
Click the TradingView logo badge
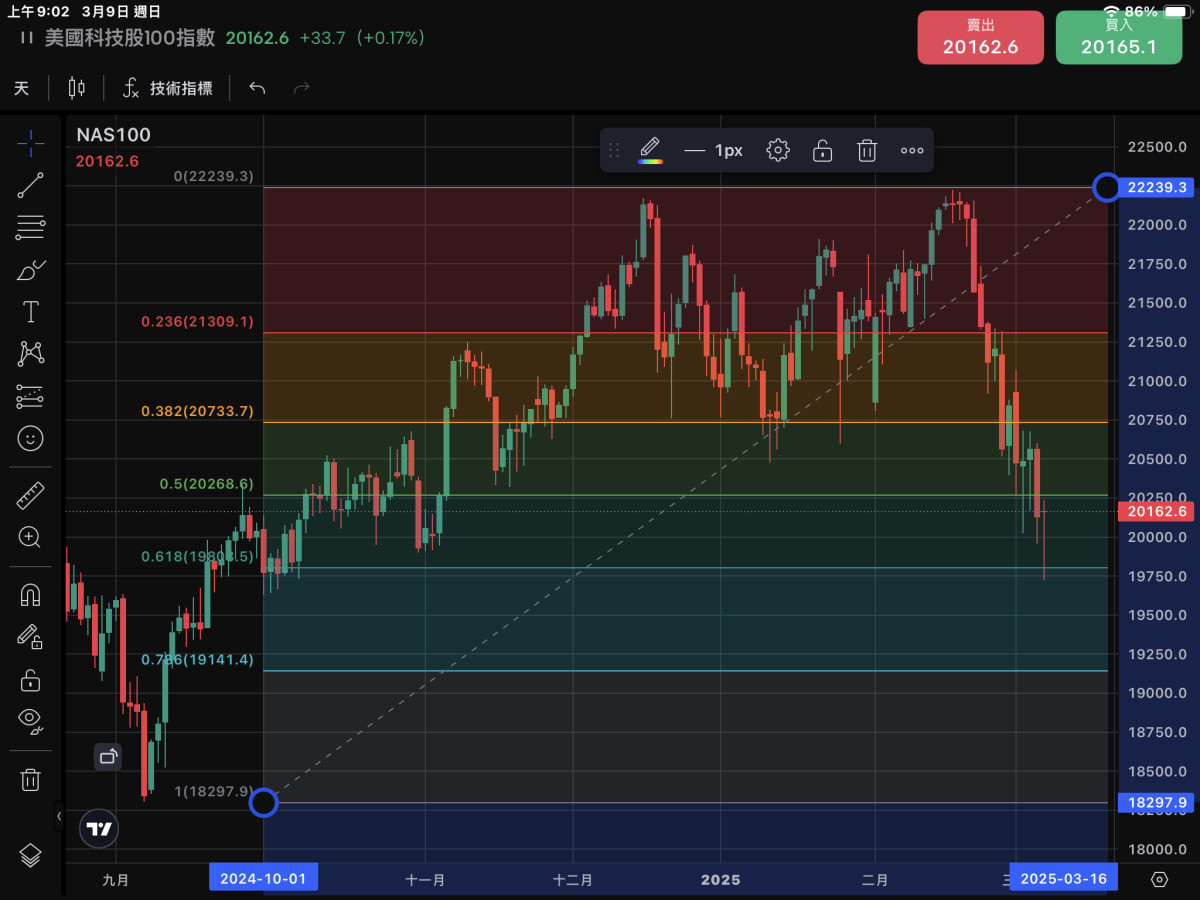(98, 828)
